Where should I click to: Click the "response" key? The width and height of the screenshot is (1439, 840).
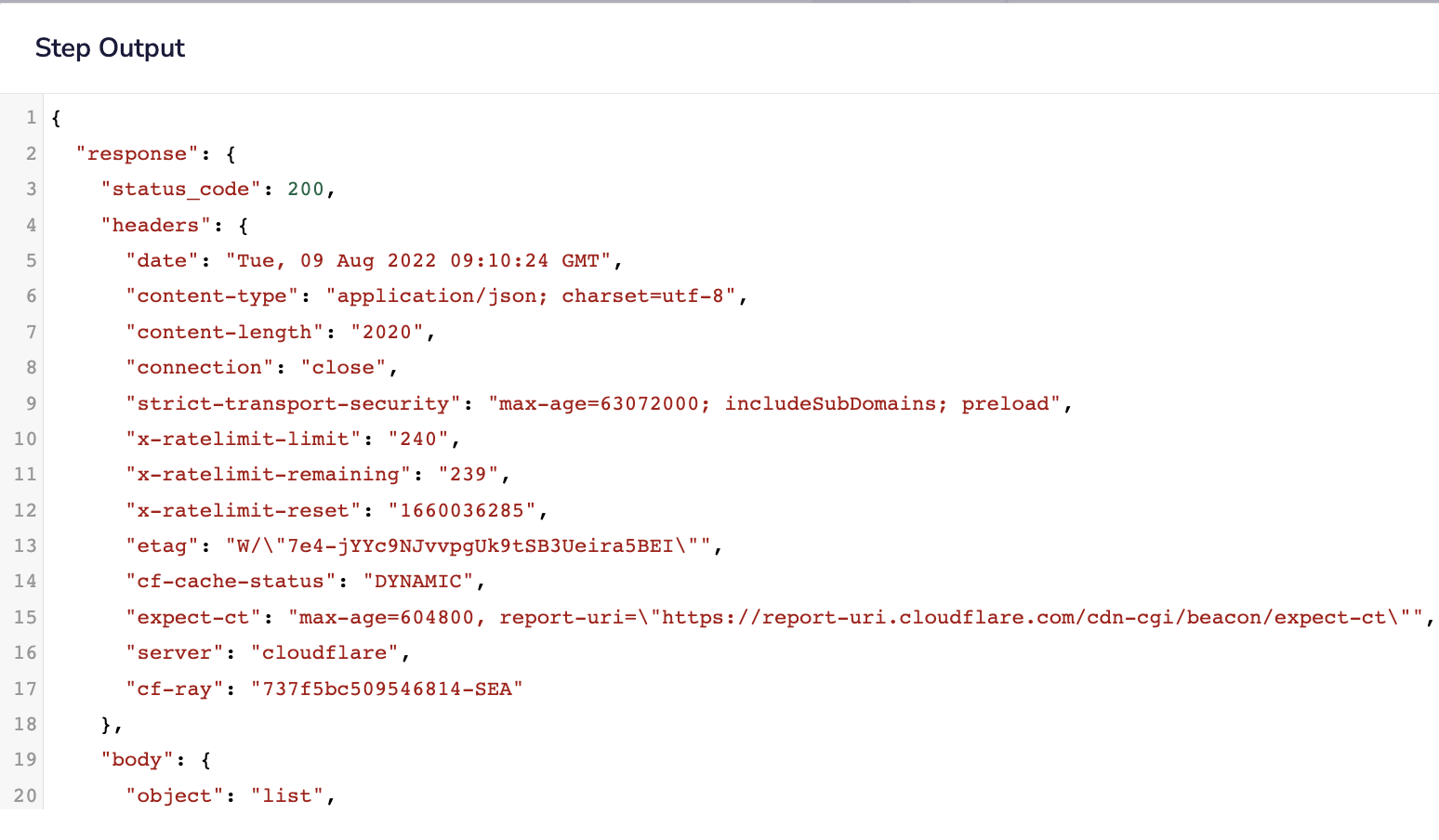coord(138,153)
